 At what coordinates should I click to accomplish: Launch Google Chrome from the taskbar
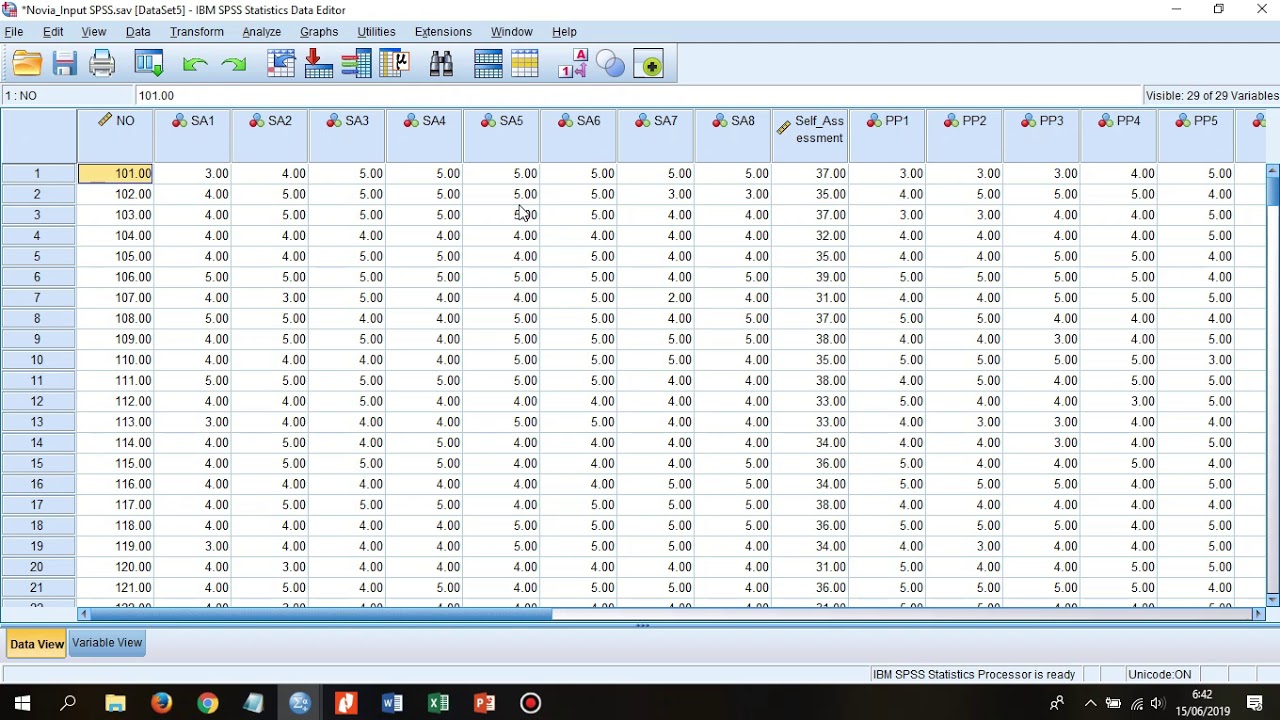point(207,703)
